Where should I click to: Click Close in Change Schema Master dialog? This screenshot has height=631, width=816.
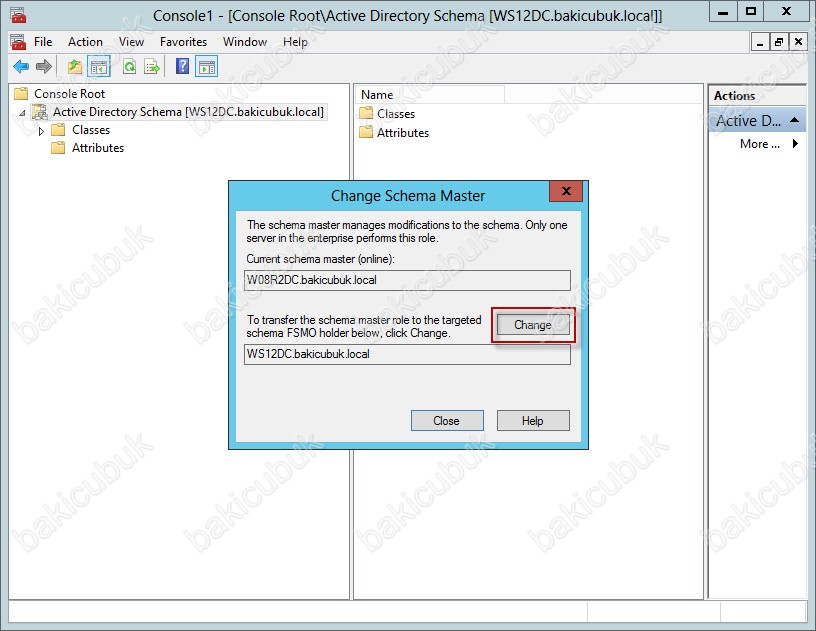click(447, 420)
